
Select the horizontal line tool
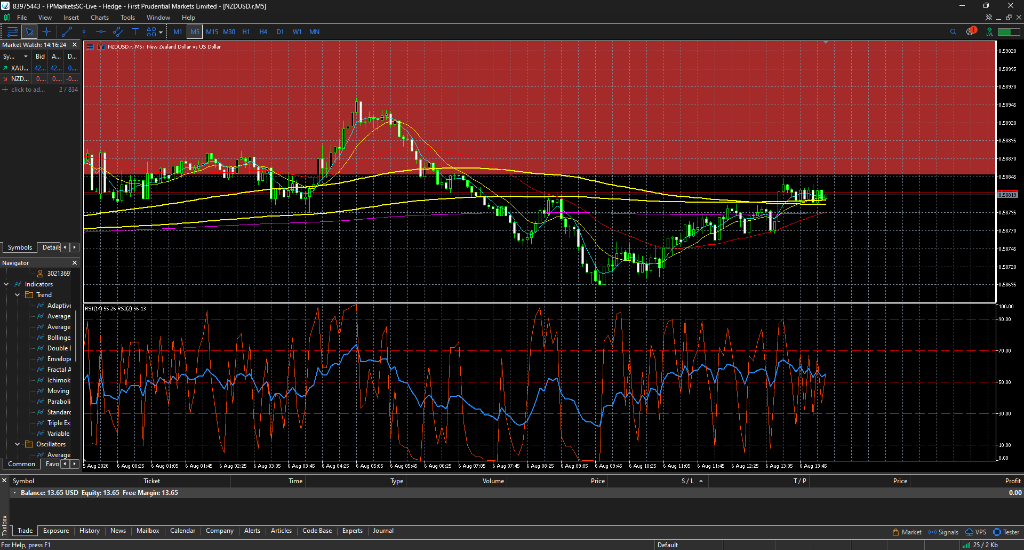101,31
